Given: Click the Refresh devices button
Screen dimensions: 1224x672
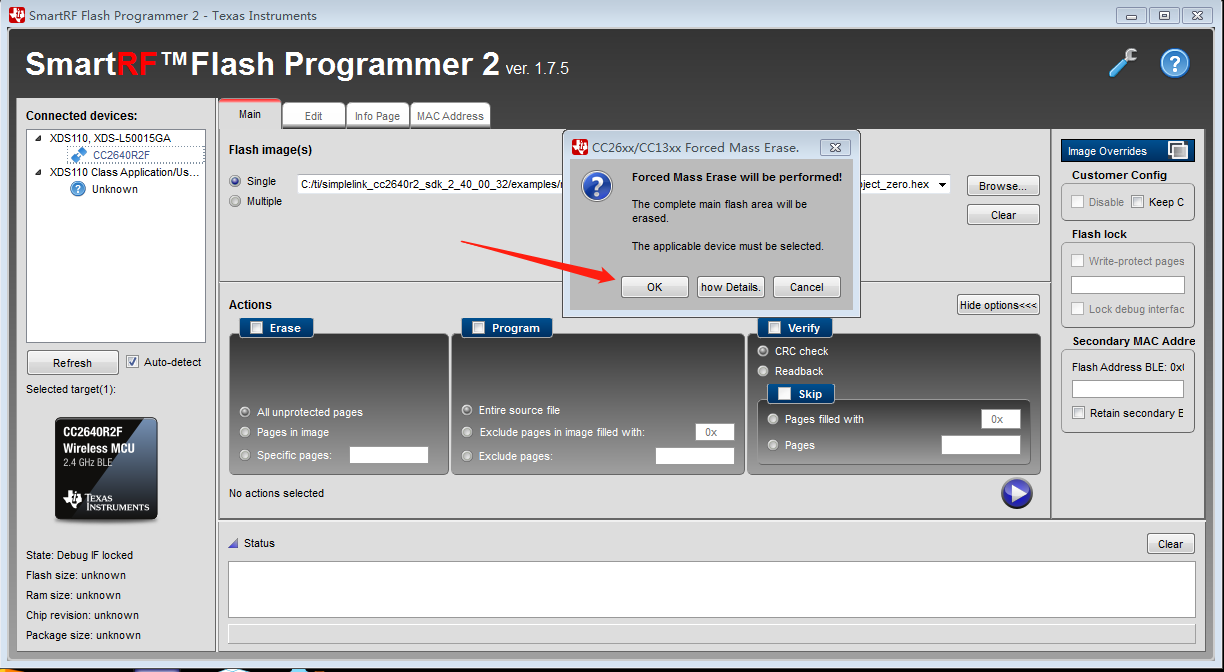Looking at the screenshot, I should [72, 363].
